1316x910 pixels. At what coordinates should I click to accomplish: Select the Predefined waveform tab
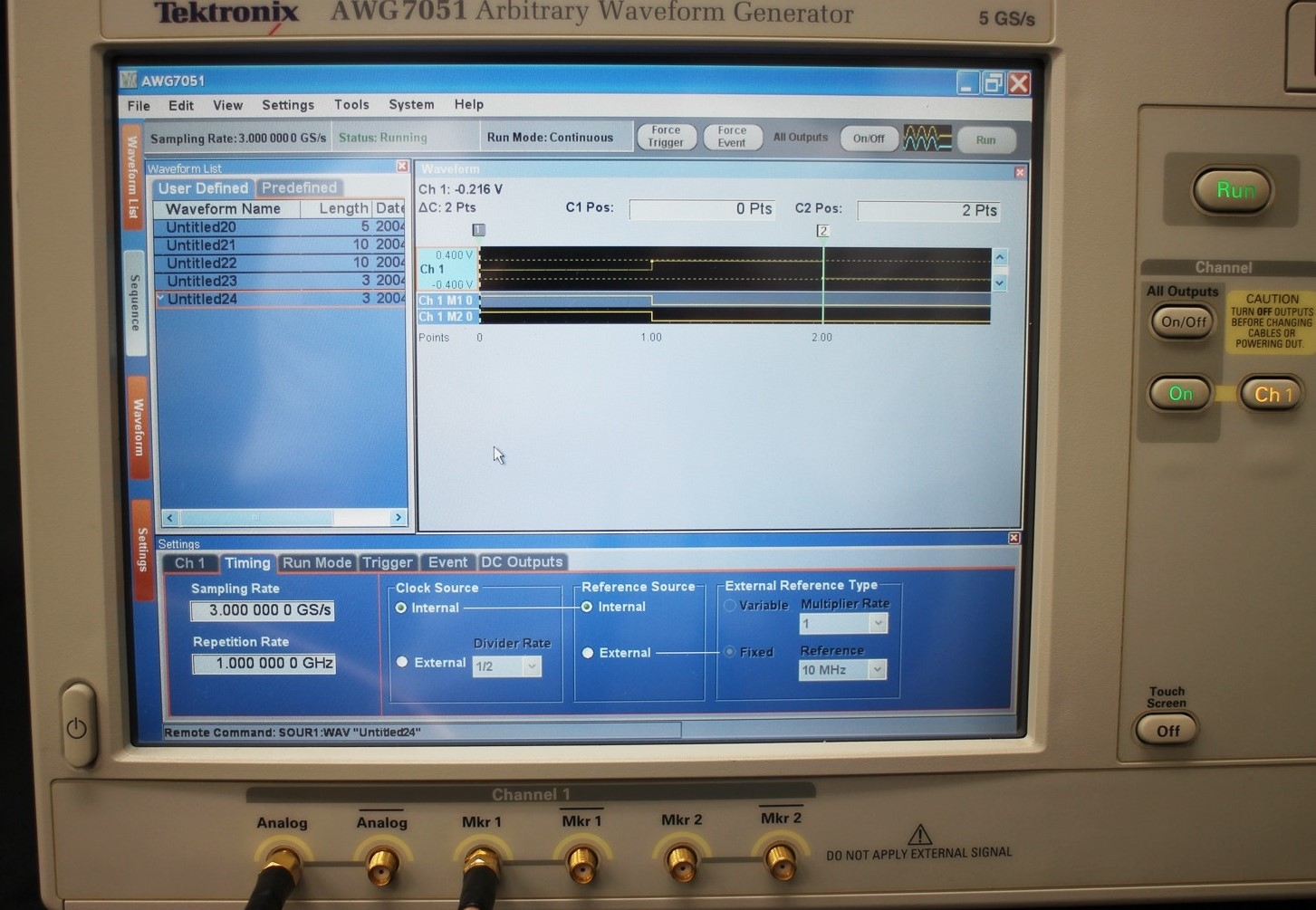pos(299,187)
